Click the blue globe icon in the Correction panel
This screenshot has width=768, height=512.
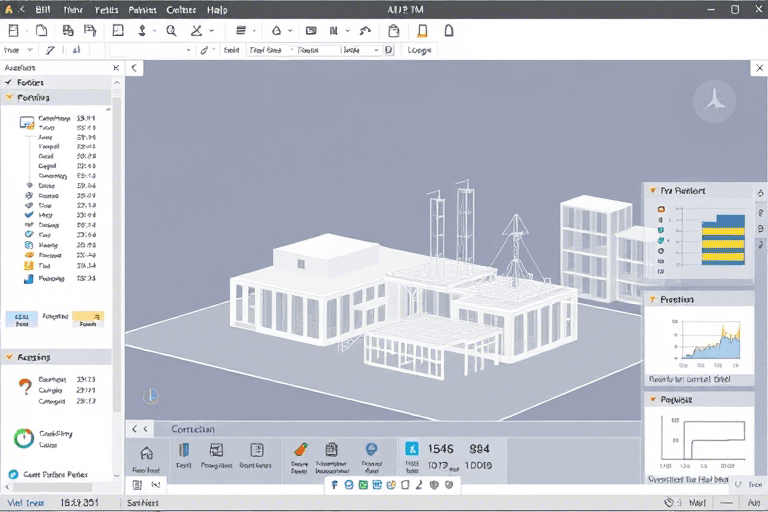[x=372, y=449]
